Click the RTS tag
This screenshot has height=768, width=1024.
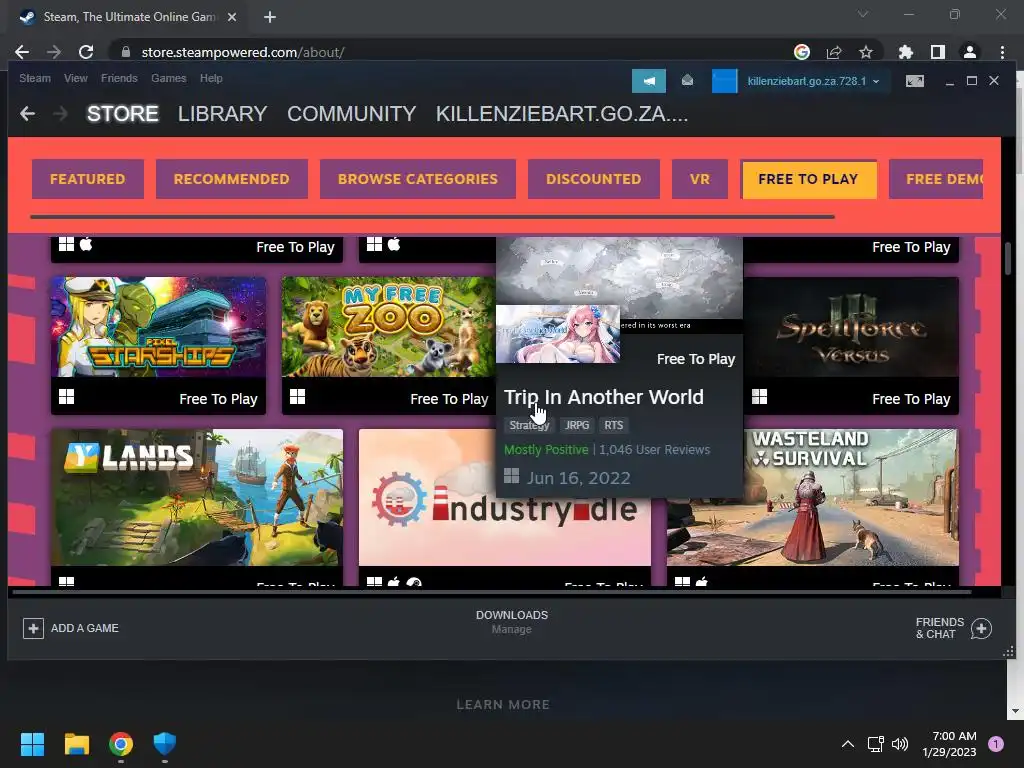tap(613, 425)
